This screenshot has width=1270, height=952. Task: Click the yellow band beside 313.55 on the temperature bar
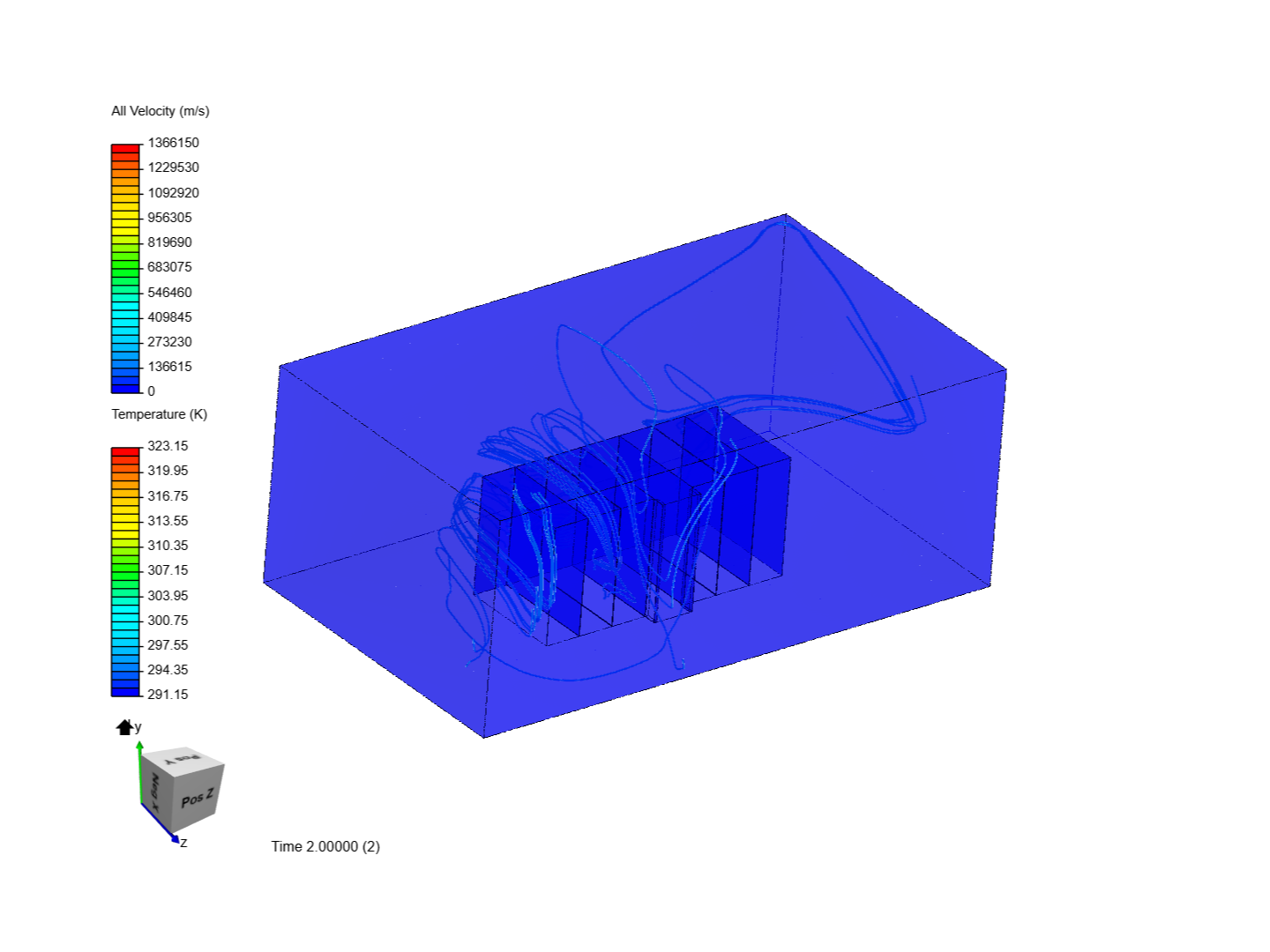coord(125,520)
